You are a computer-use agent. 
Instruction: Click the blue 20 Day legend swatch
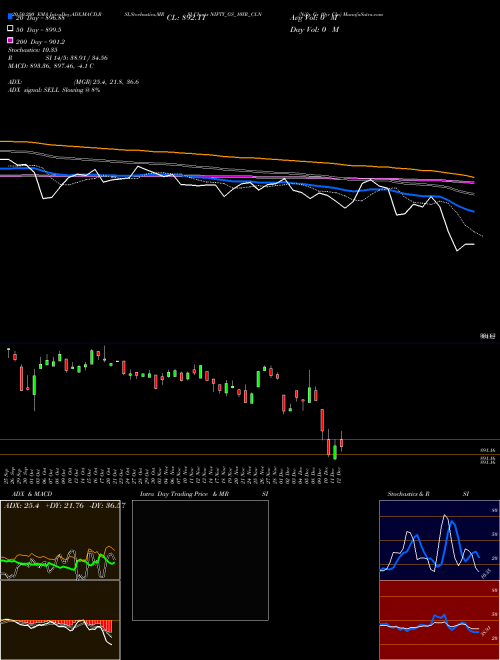coord(11,17)
